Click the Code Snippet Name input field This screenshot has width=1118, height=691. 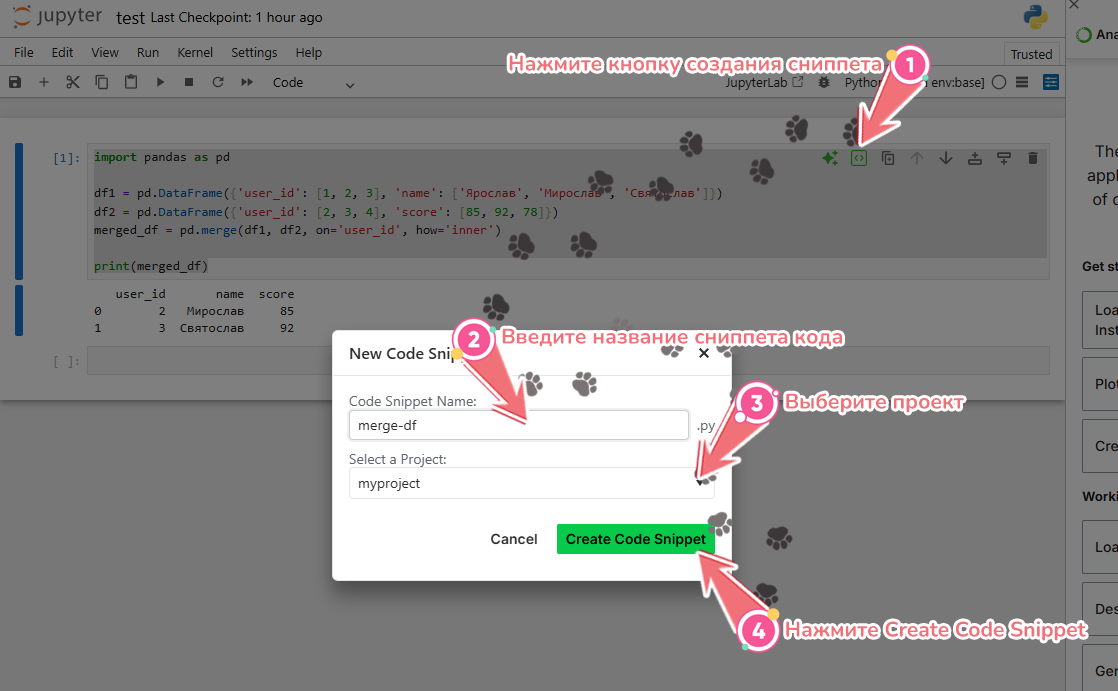(518, 425)
